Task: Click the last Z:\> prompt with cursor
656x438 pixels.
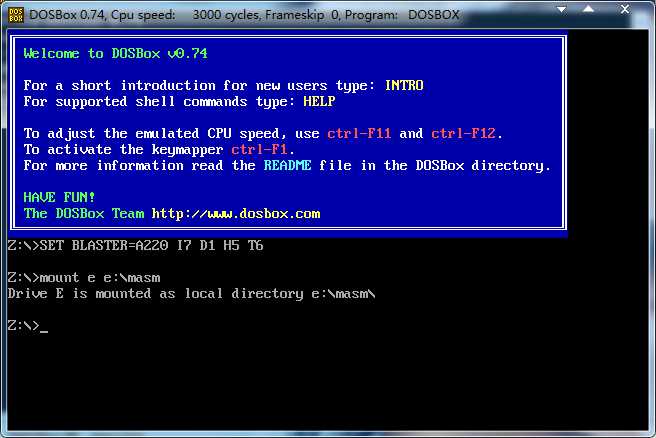Action: [x=28, y=325]
